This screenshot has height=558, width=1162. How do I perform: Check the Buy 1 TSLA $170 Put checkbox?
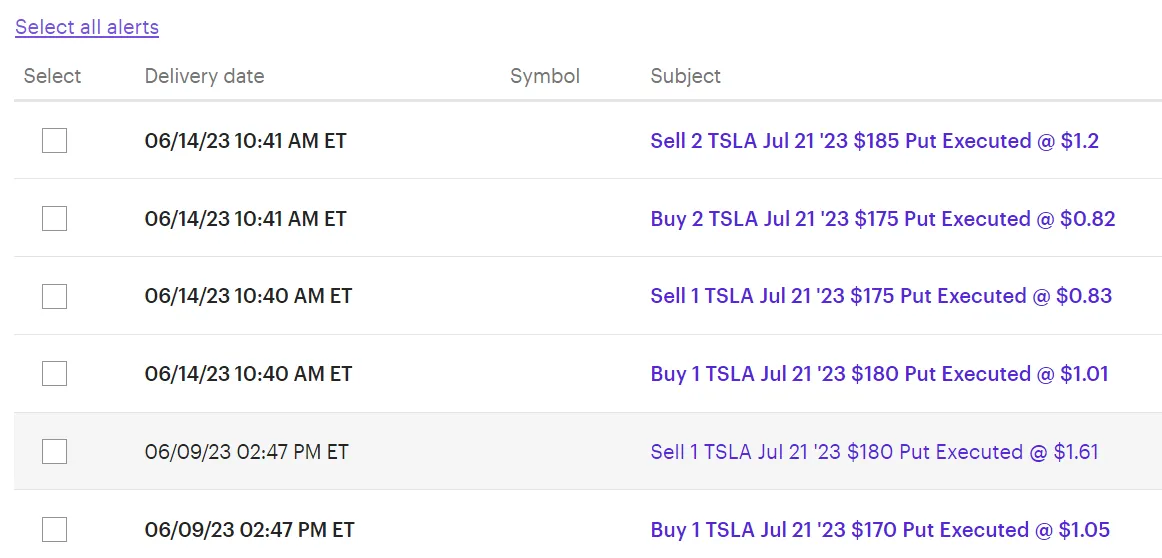click(54, 529)
